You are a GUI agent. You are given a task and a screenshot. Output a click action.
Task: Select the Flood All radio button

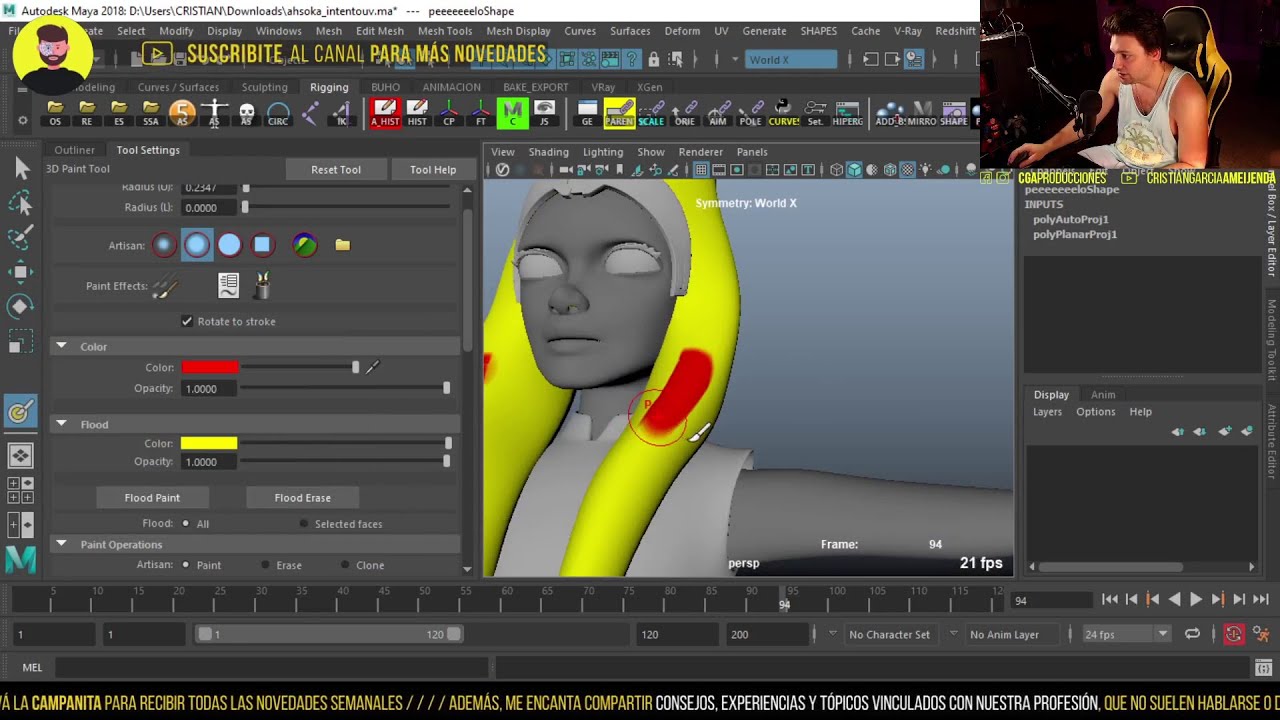[x=186, y=523]
